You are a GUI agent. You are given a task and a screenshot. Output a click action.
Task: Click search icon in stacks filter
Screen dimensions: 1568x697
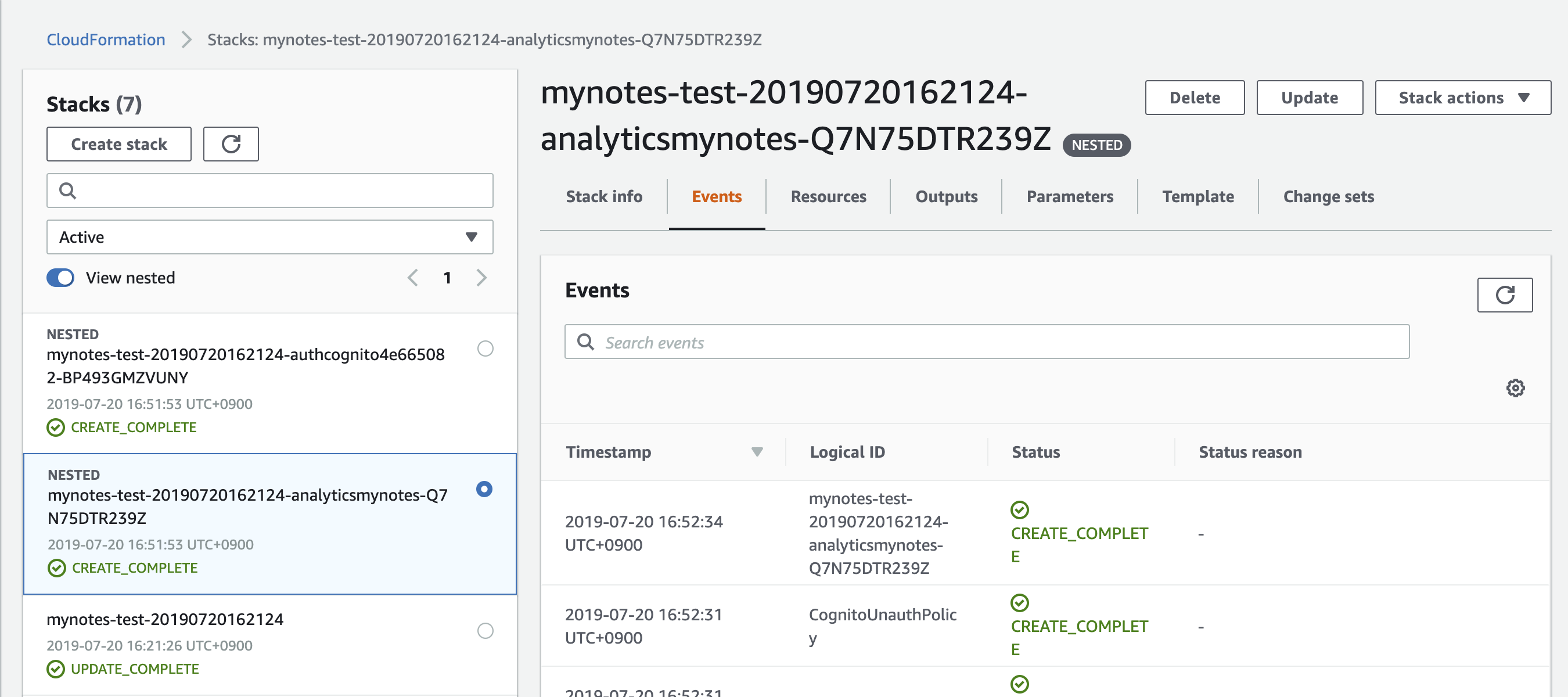point(67,191)
